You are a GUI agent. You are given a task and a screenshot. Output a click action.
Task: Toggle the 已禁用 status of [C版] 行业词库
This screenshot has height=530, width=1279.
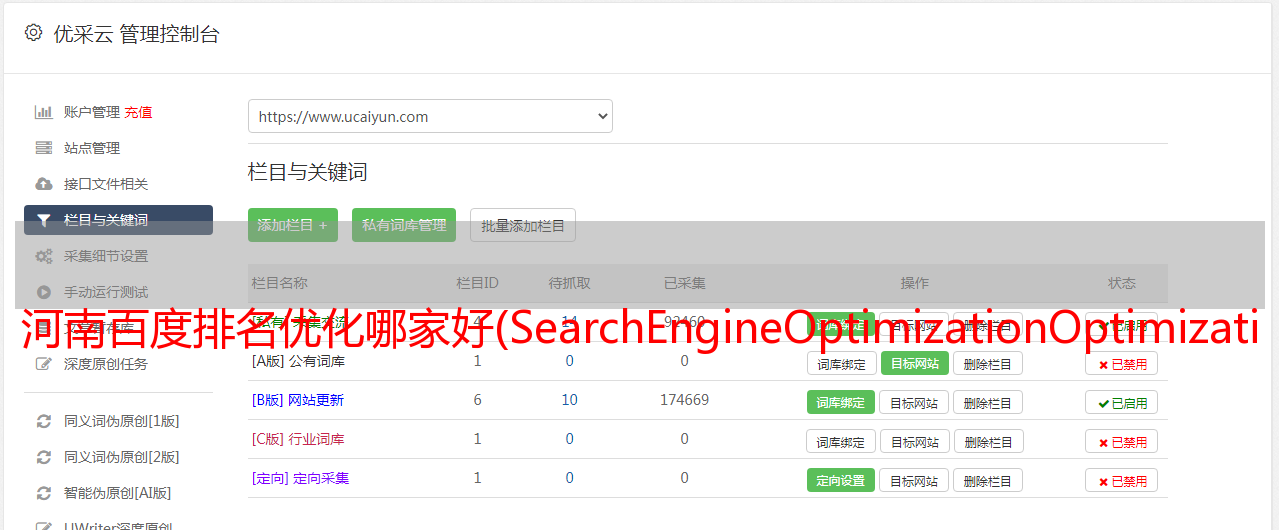click(1122, 442)
